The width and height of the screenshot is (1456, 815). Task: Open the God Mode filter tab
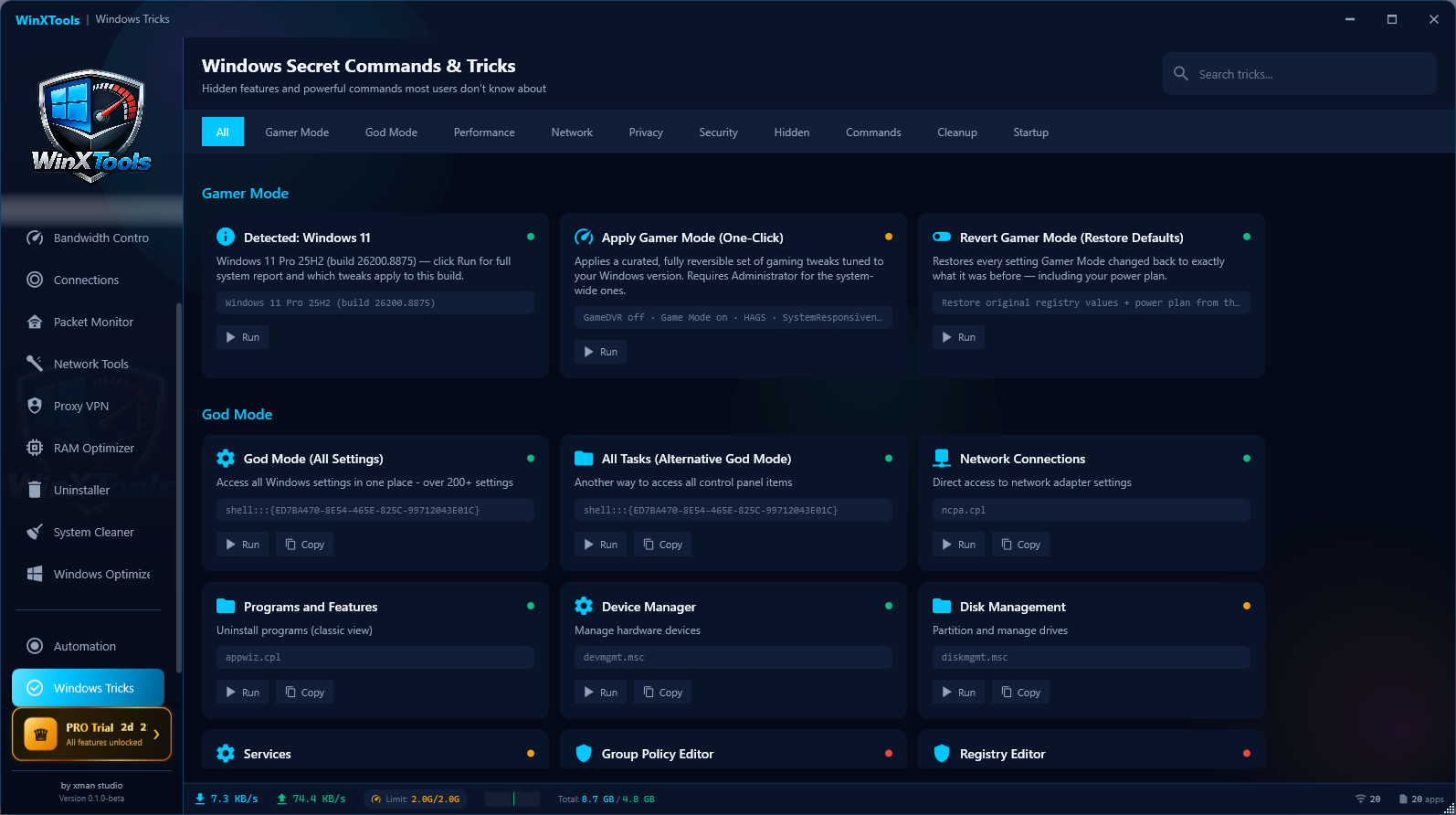click(x=391, y=132)
